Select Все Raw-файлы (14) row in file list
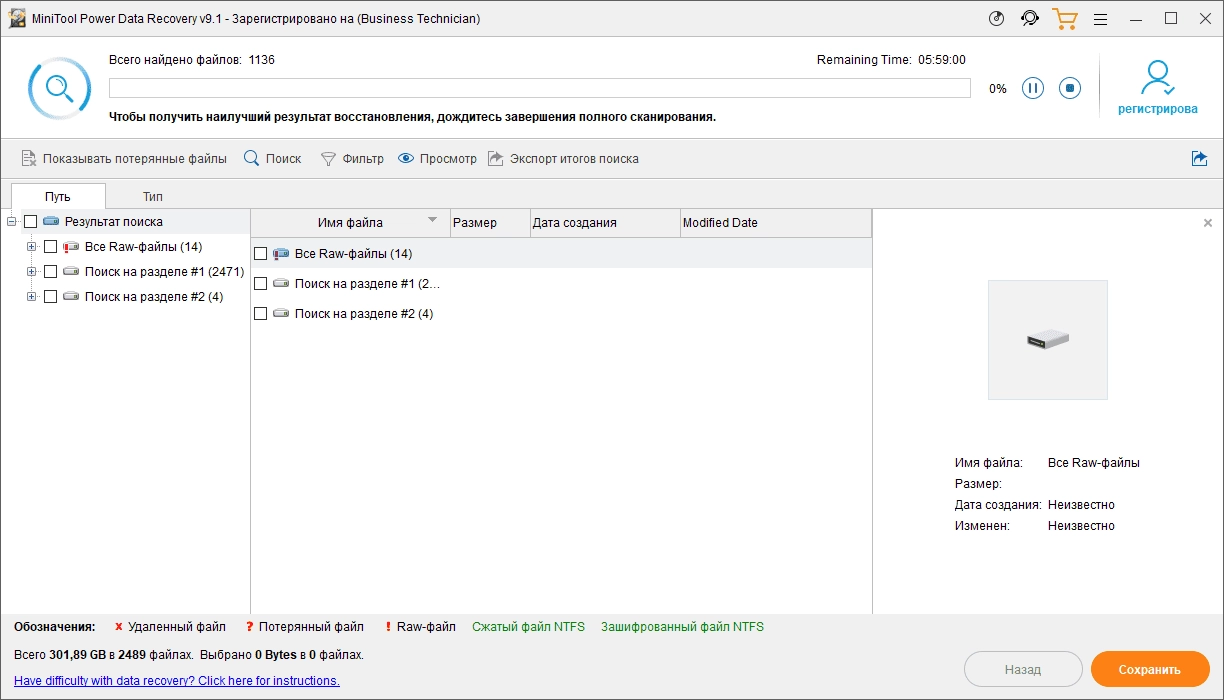Viewport: 1224px width, 700px height. 561,254
